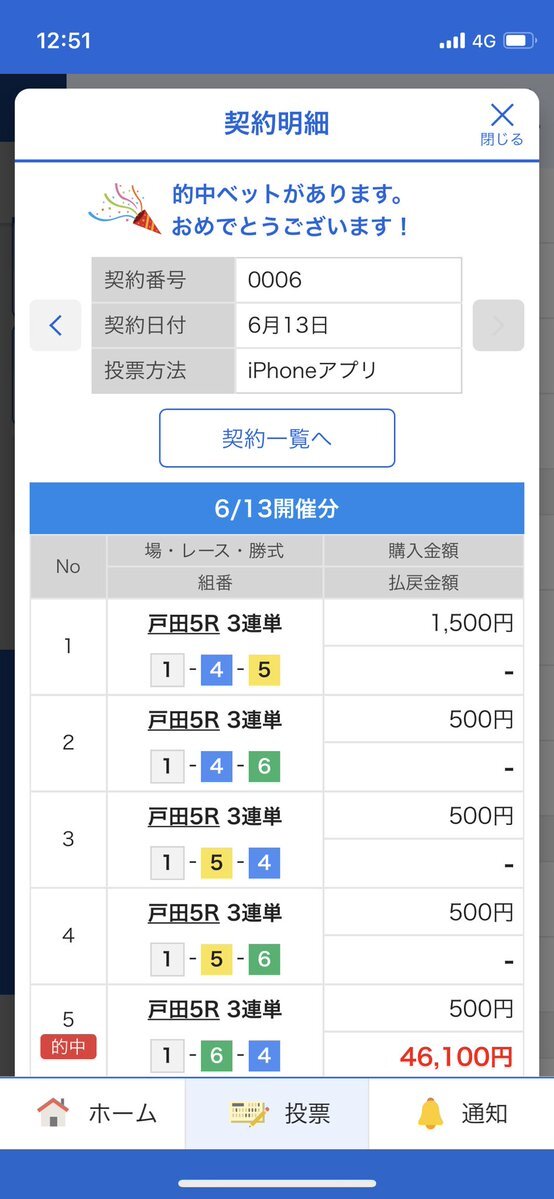Switch to the 通知 tab
554x1199 pixels.
461,1113
